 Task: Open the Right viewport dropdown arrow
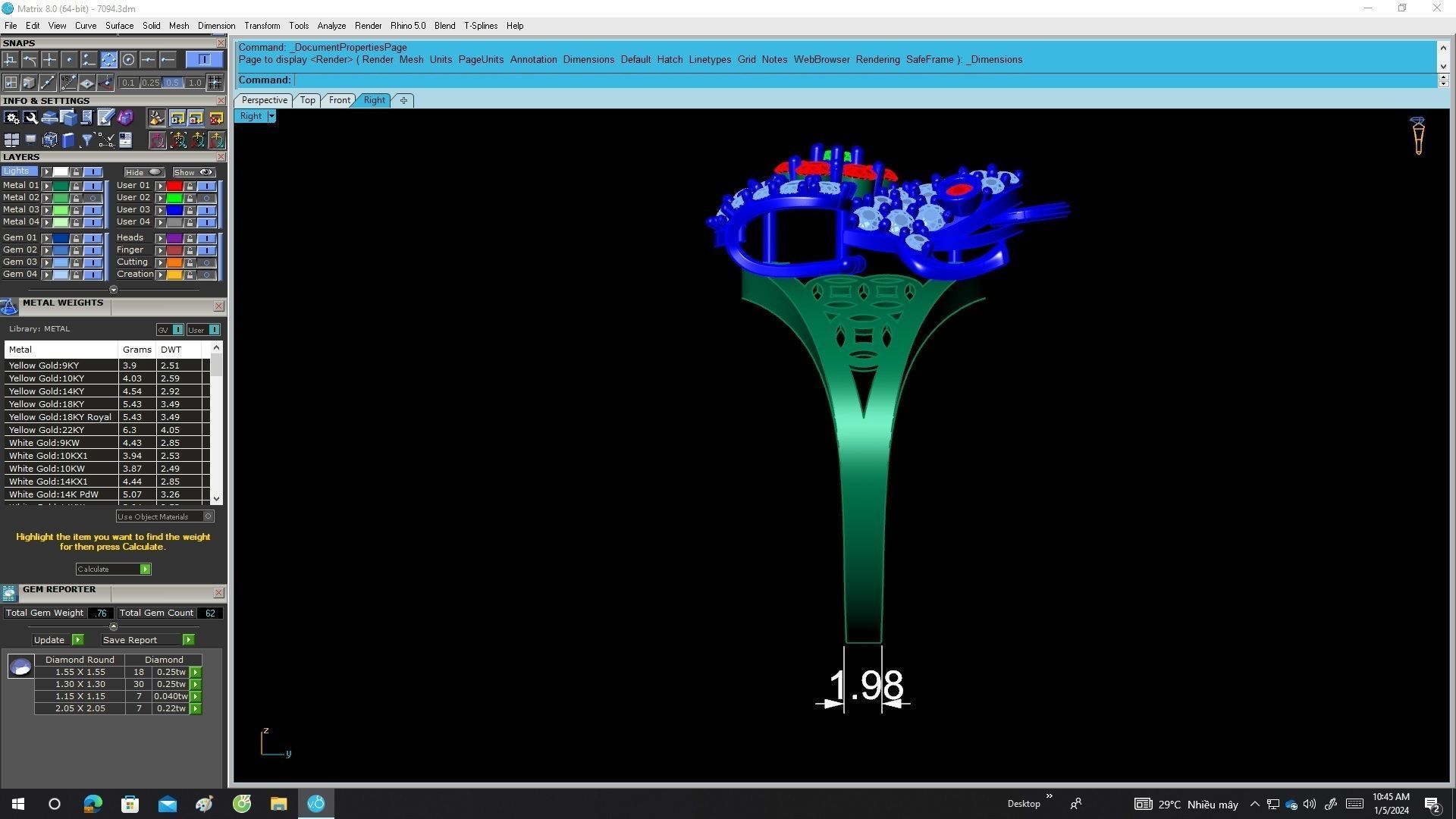(x=271, y=117)
